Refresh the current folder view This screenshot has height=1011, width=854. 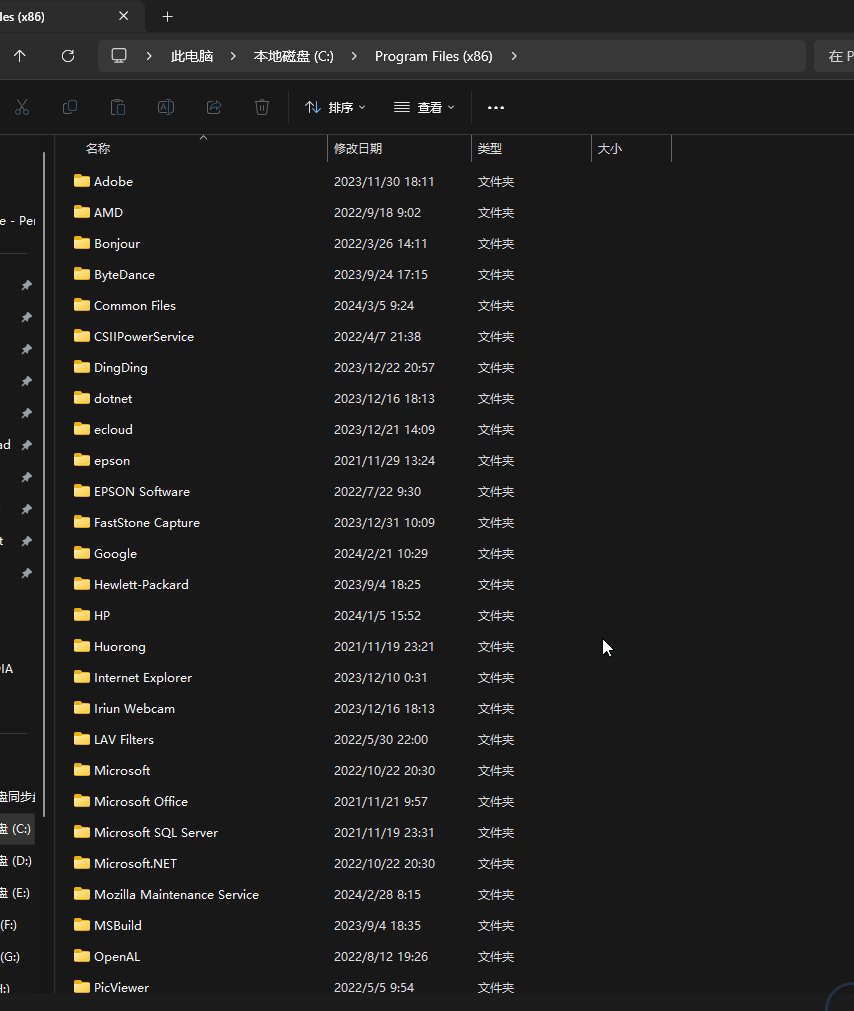pyautogui.click(x=68, y=56)
